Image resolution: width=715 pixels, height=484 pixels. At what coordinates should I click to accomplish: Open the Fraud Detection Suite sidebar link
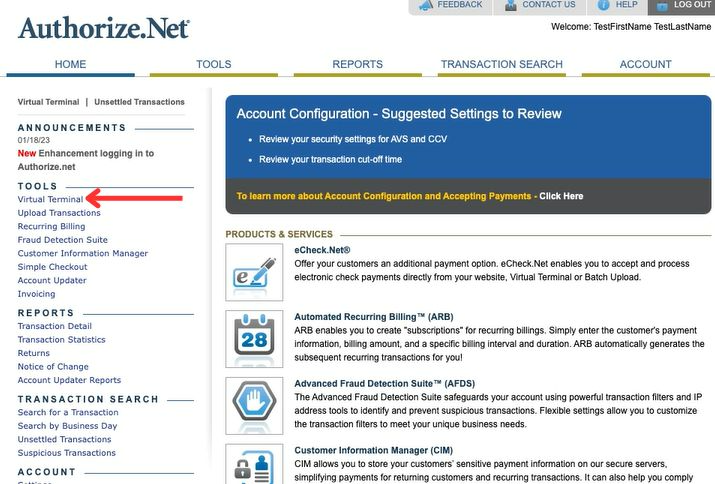pyautogui.click(x=62, y=240)
